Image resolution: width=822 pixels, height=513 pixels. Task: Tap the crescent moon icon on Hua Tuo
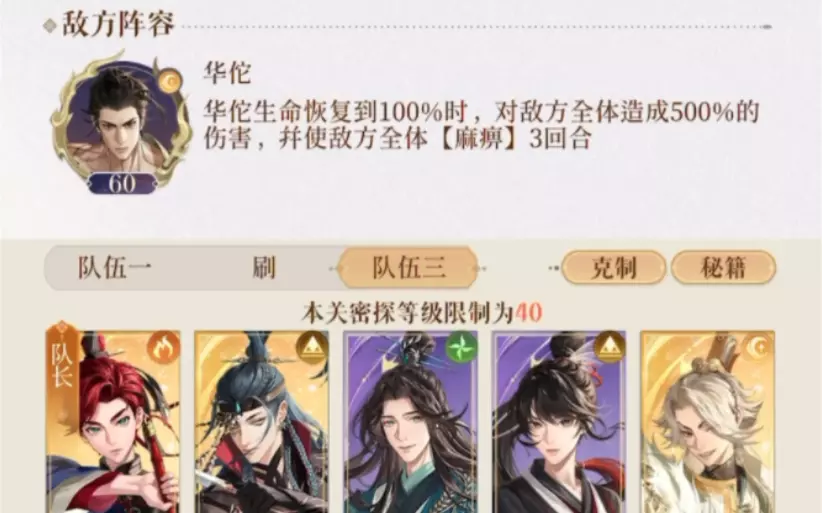coord(170,81)
